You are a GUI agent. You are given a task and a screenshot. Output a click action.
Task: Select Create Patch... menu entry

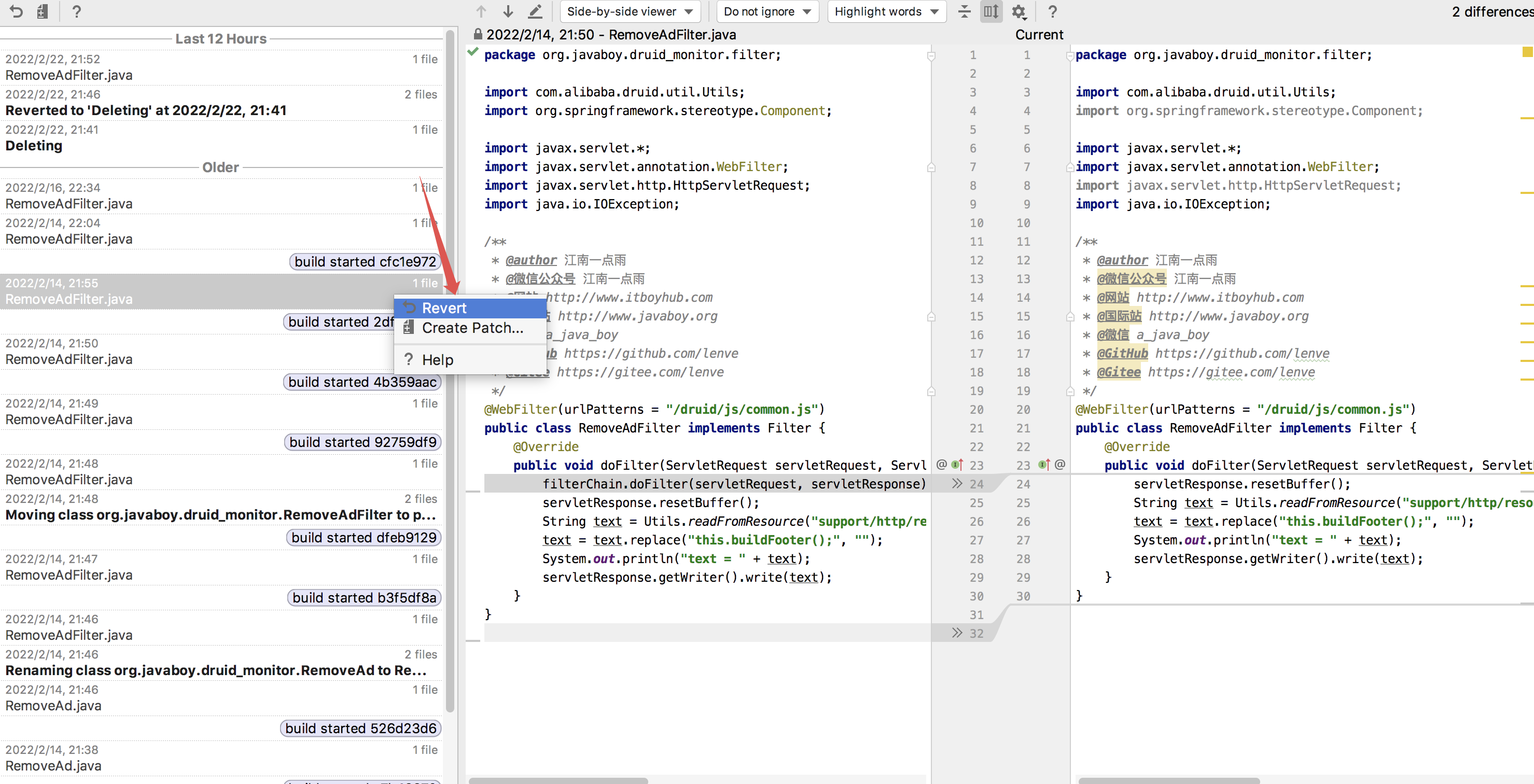[472, 327]
